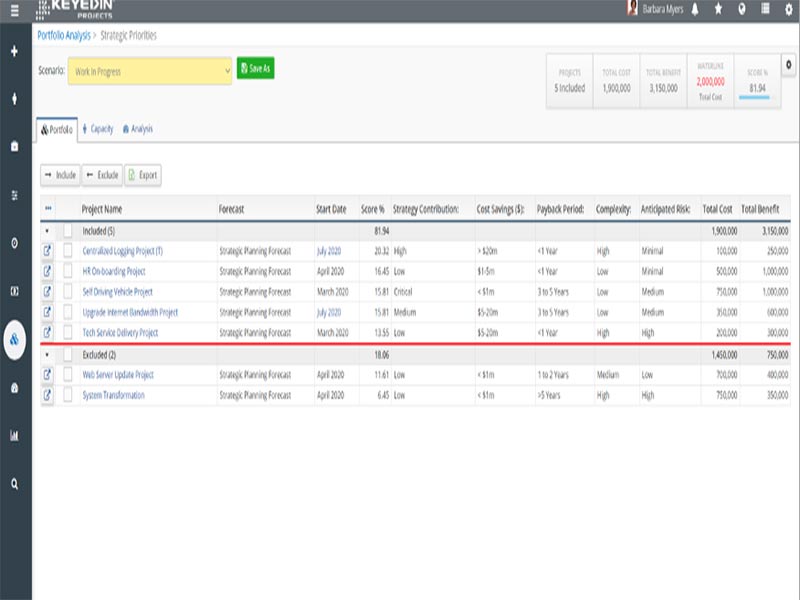Open favorites via the star icon

(718, 10)
